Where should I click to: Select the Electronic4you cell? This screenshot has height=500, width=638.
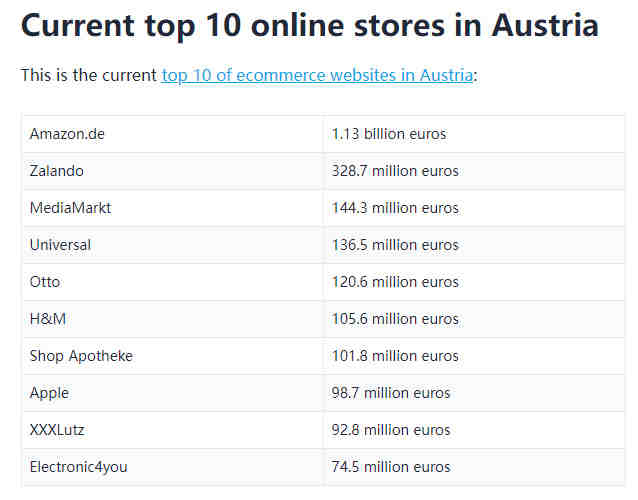tap(174, 467)
